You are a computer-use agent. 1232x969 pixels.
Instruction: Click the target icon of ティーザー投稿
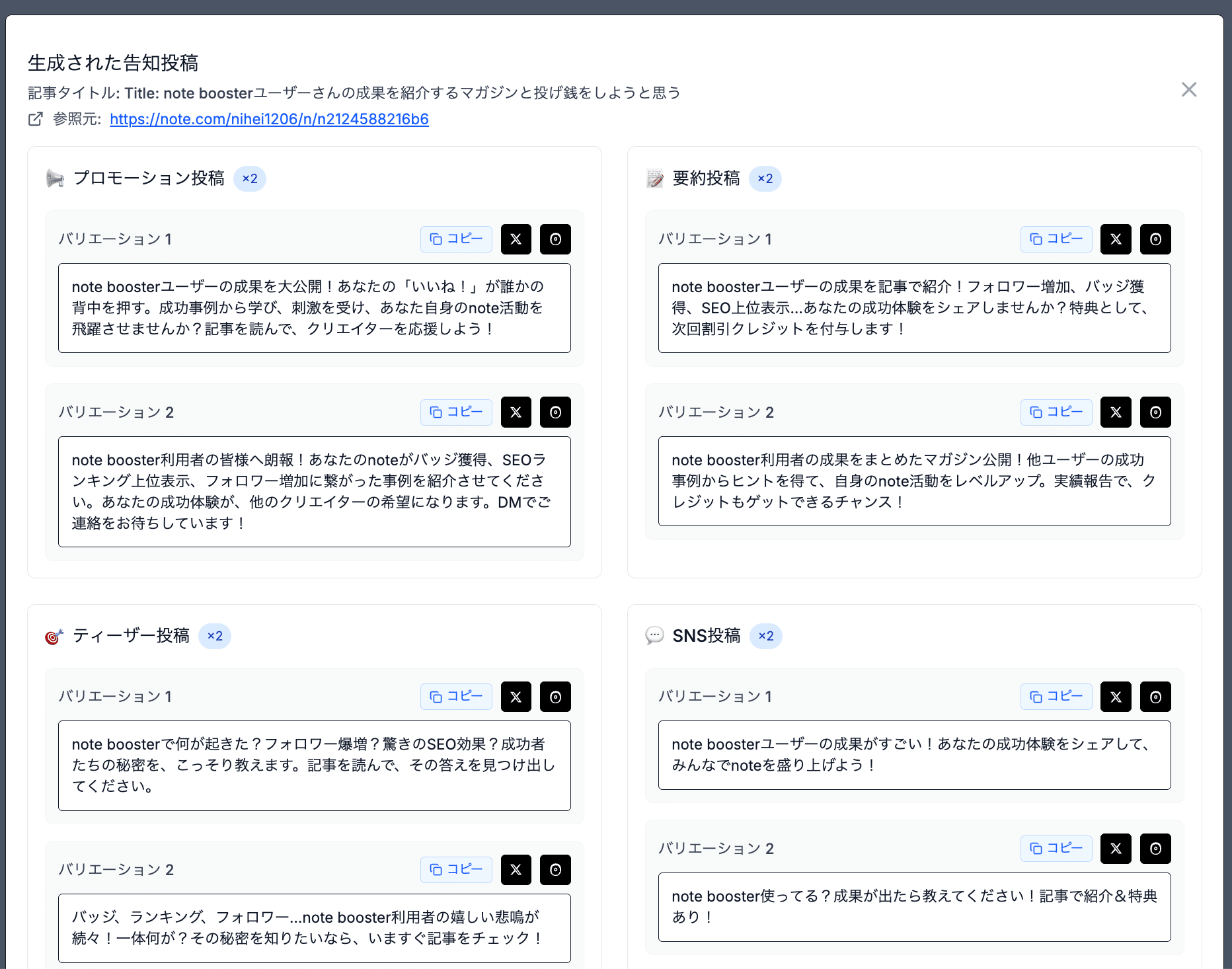point(54,637)
